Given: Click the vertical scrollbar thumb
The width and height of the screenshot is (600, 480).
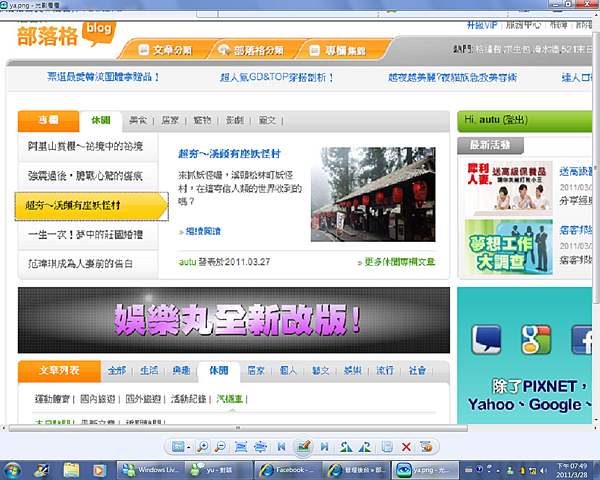Looking at the screenshot, I should 596,167.
